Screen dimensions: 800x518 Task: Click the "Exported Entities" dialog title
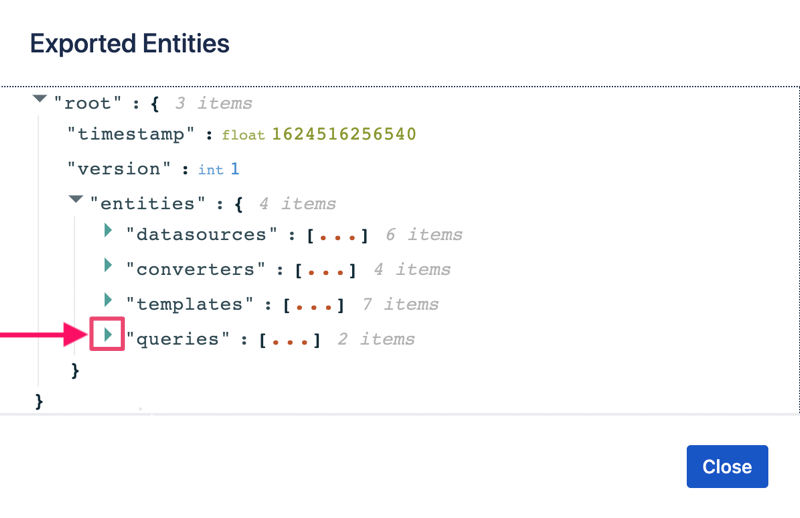pyautogui.click(x=130, y=43)
